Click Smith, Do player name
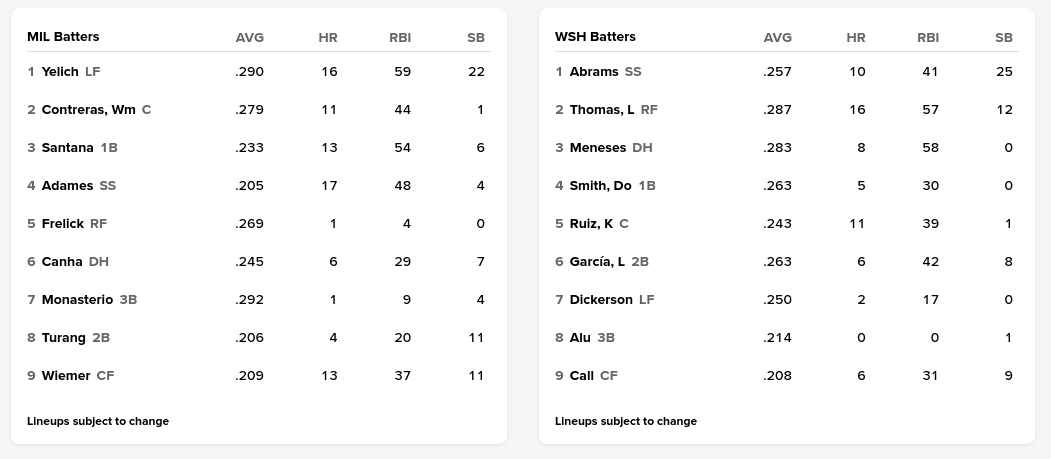The image size is (1051, 459). 600,186
